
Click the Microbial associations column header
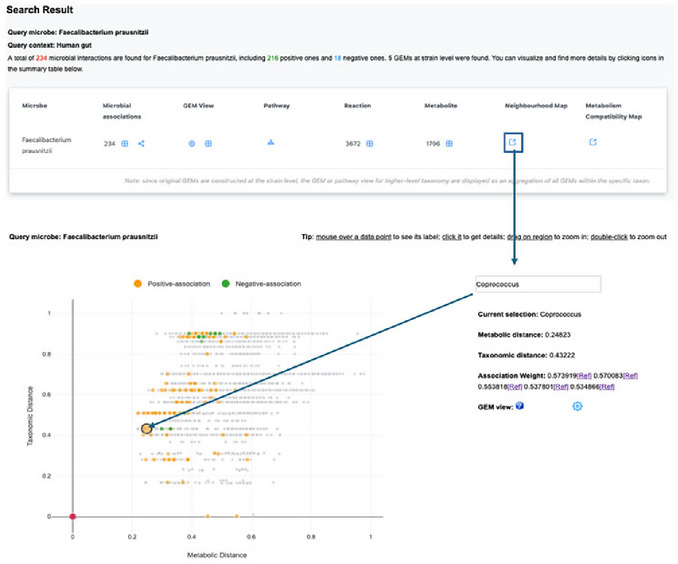122,111
